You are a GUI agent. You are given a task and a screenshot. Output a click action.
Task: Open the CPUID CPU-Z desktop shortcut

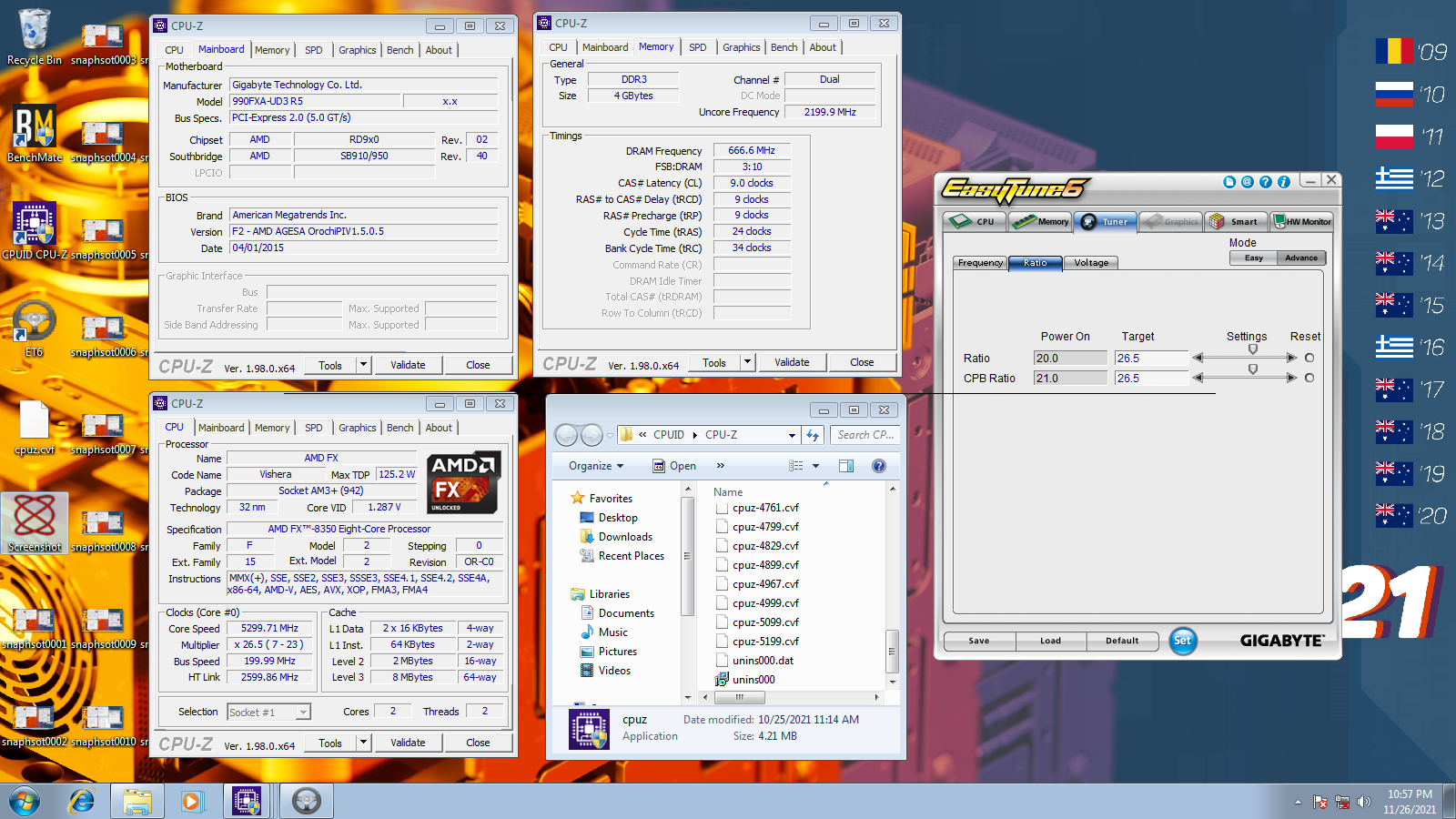pos(35,230)
